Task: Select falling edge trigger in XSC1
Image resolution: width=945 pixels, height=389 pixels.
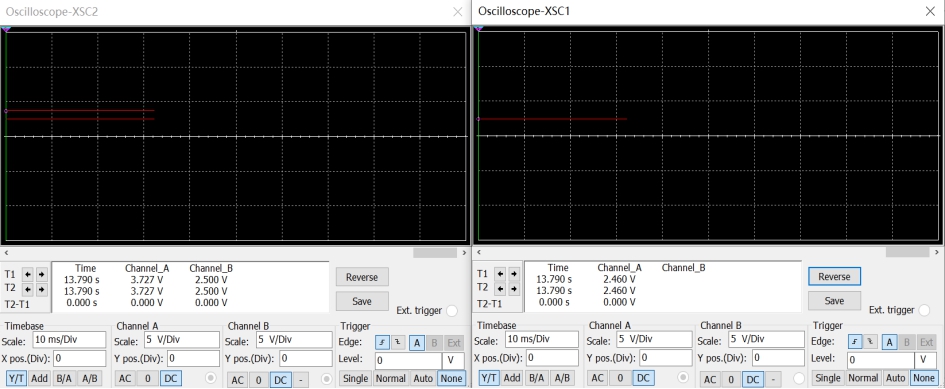Action: 871,342
